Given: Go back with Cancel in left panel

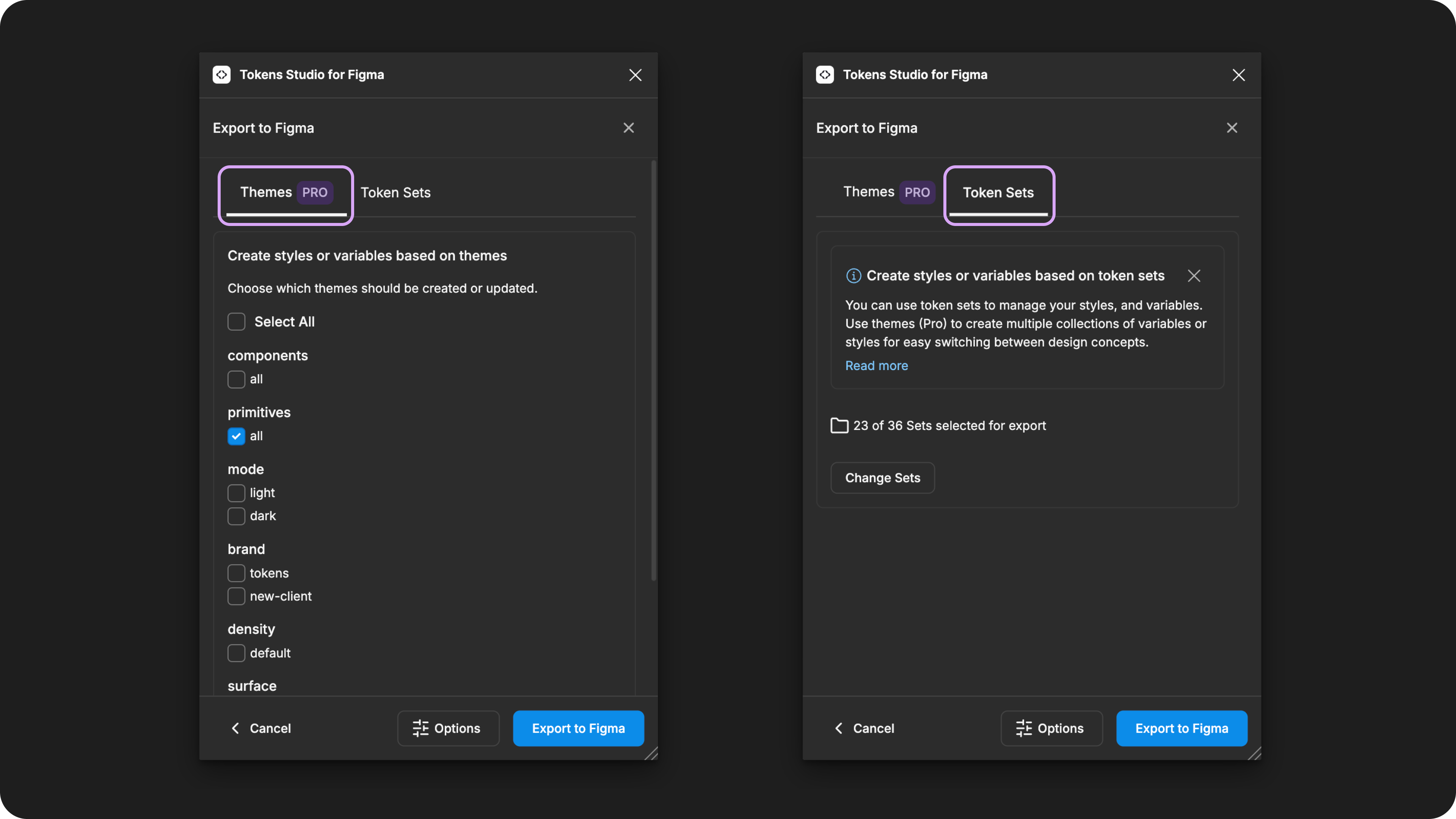Looking at the screenshot, I should (261, 728).
